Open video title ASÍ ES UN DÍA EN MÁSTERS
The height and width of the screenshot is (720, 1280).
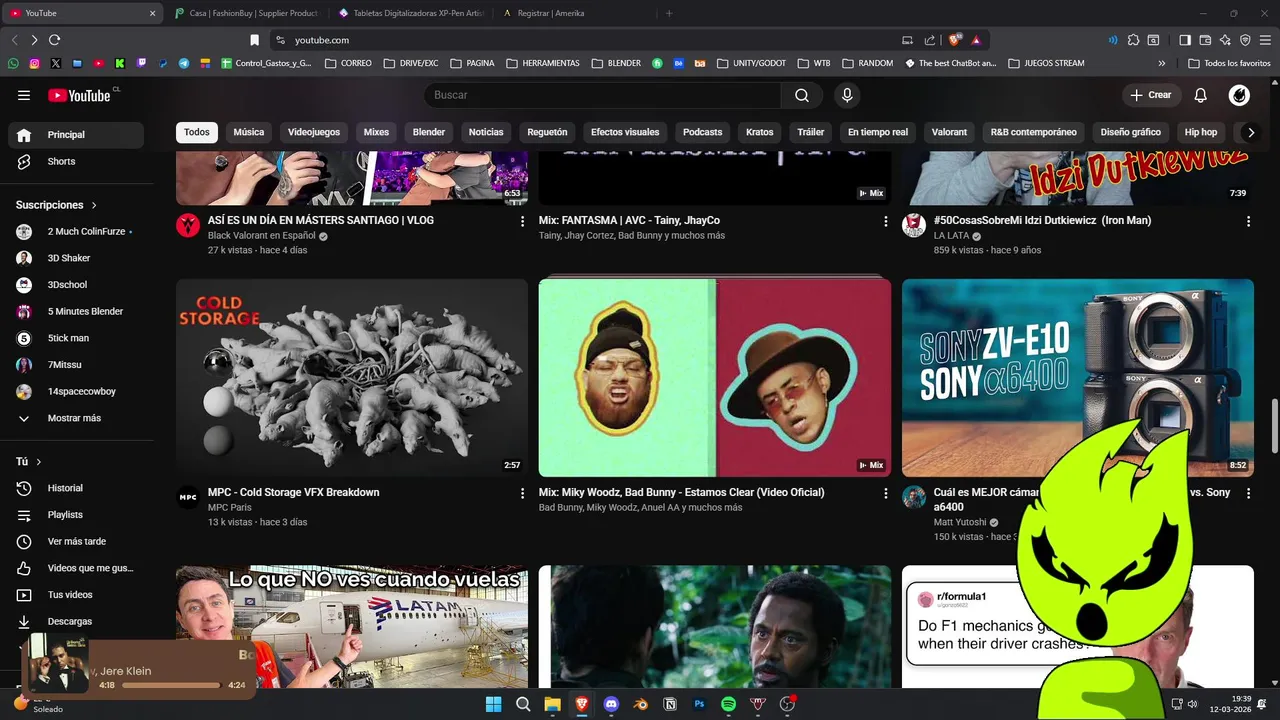tap(321, 221)
